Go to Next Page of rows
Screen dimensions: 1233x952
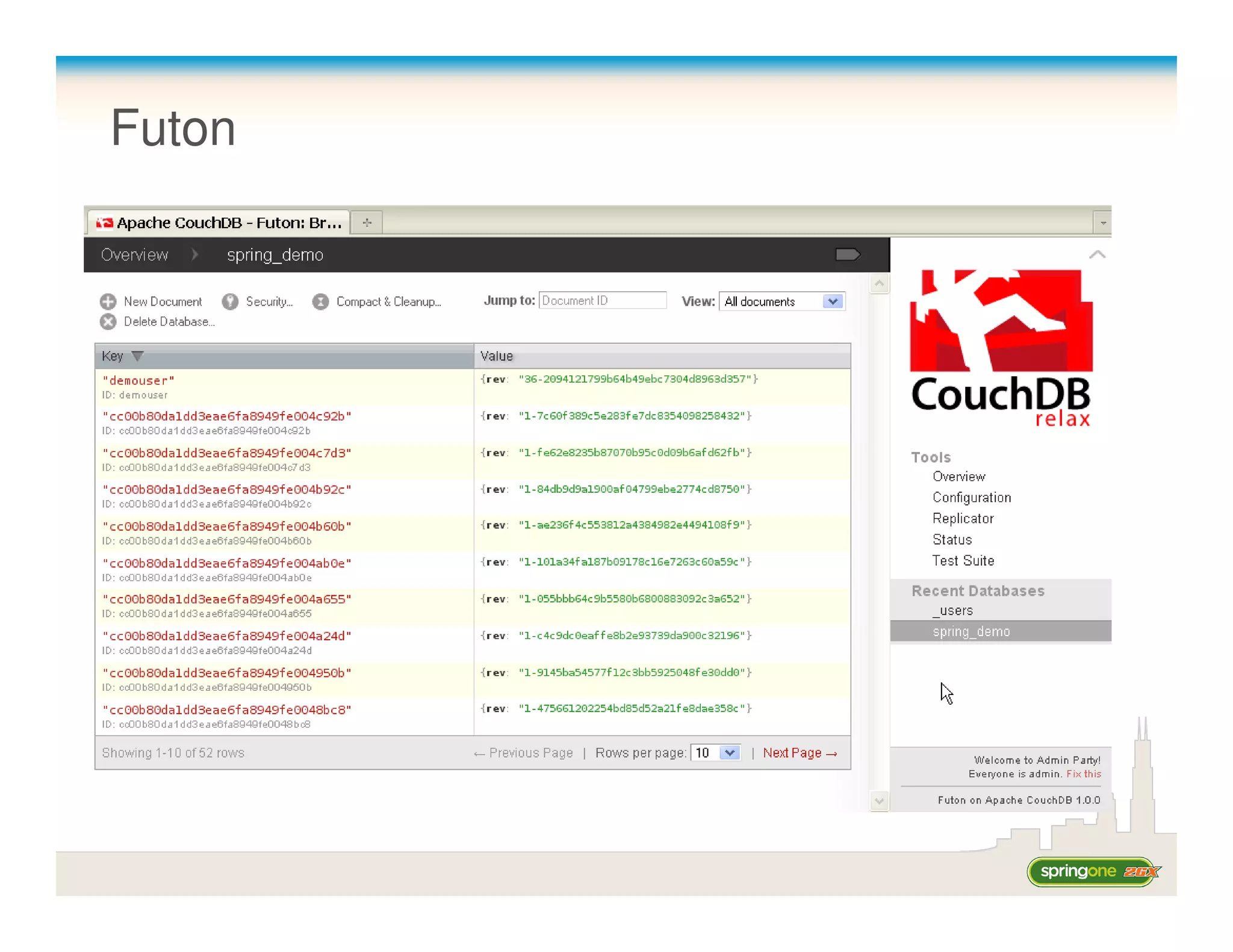pyautogui.click(x=800, y=753)
